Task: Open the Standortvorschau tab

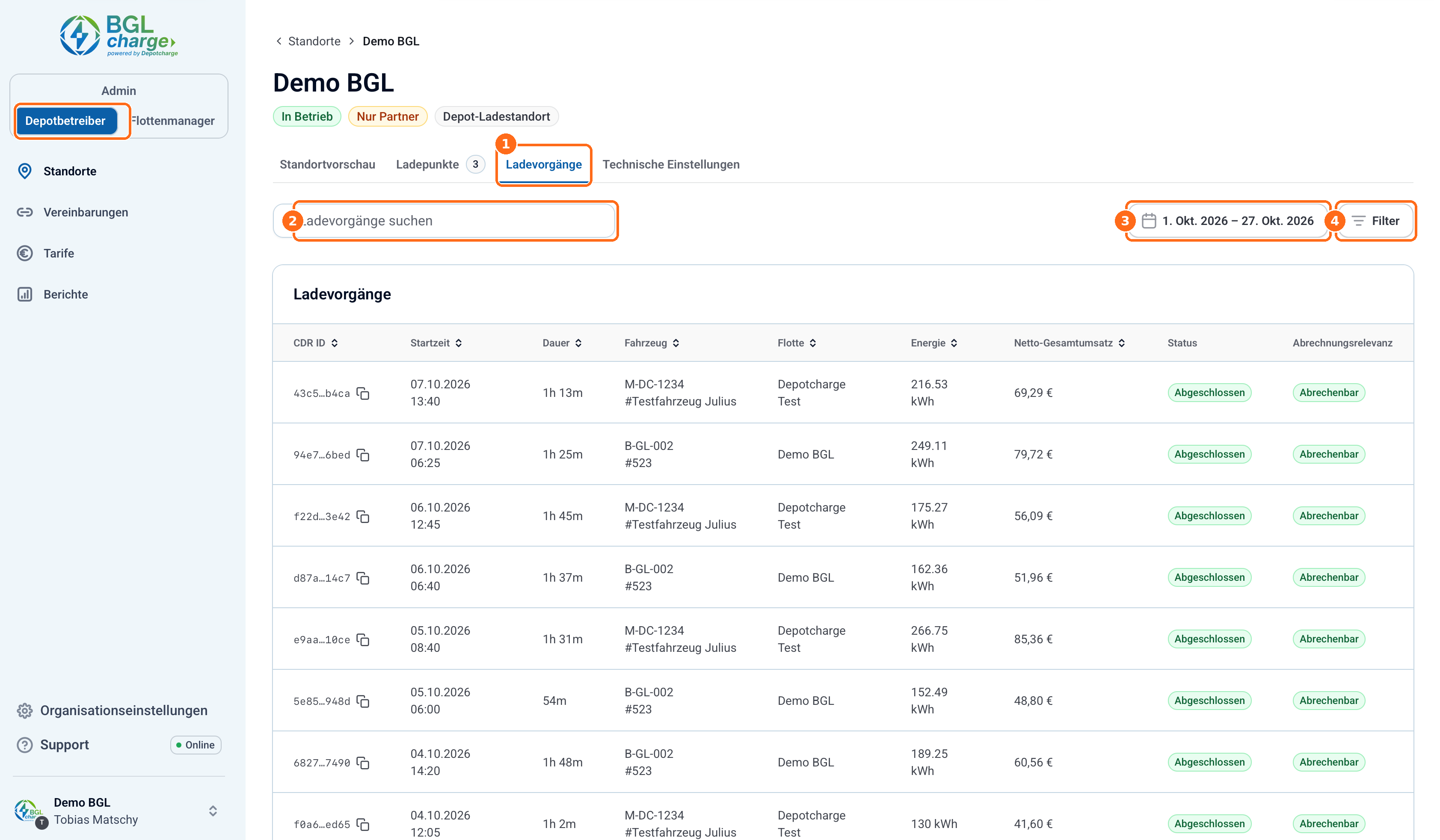Action: pos(327,165)
